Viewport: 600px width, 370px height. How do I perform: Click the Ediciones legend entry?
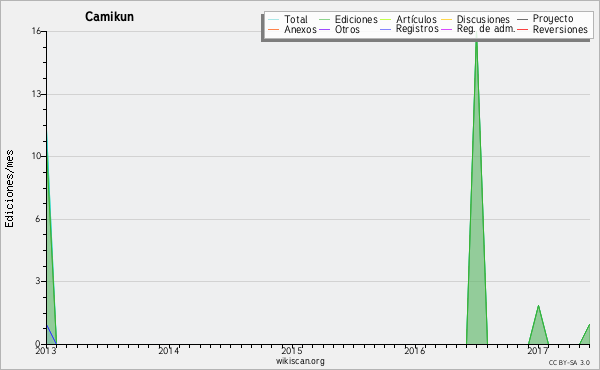pos(348,19)
